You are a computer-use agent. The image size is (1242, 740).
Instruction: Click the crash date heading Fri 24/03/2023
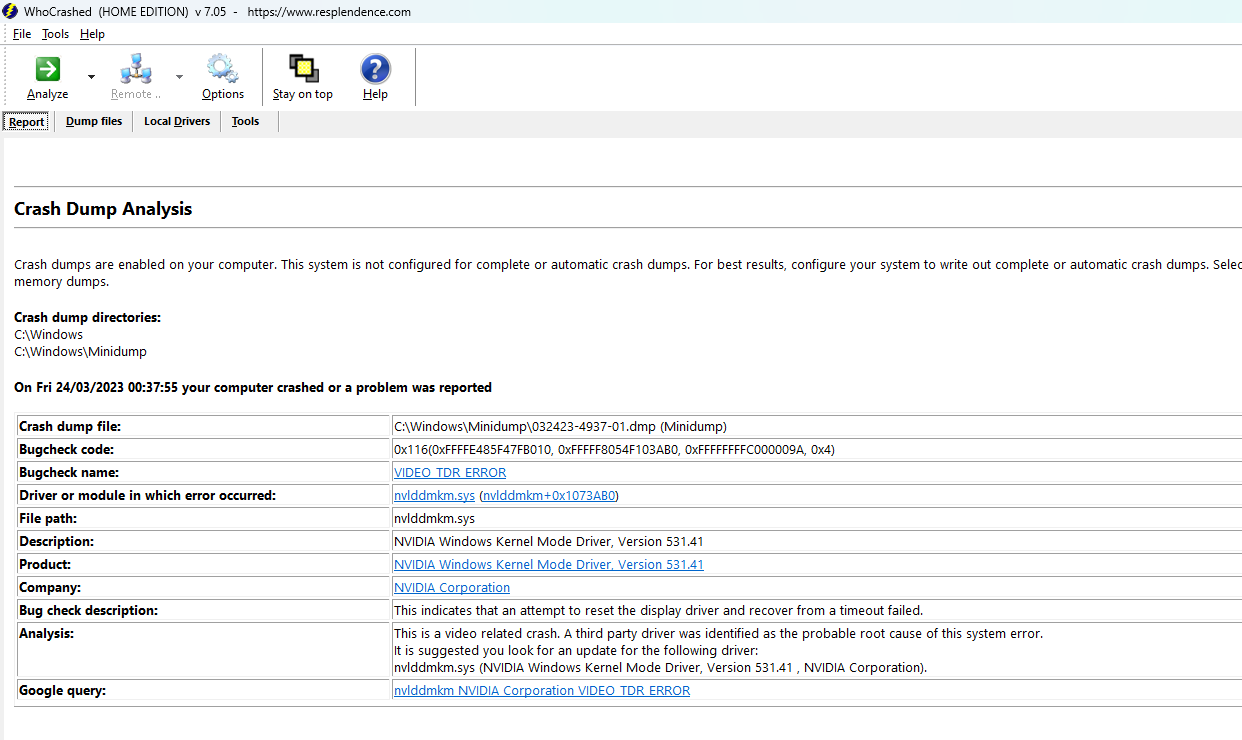[x=253, y=388]
